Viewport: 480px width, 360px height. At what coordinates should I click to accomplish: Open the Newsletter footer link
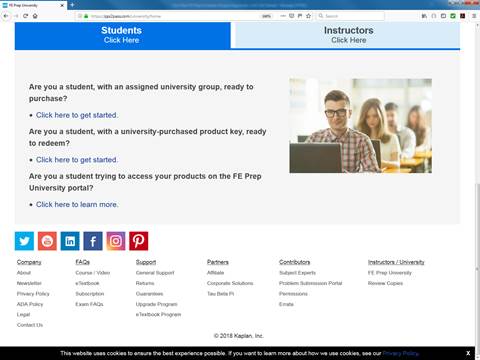coord(29,283)
